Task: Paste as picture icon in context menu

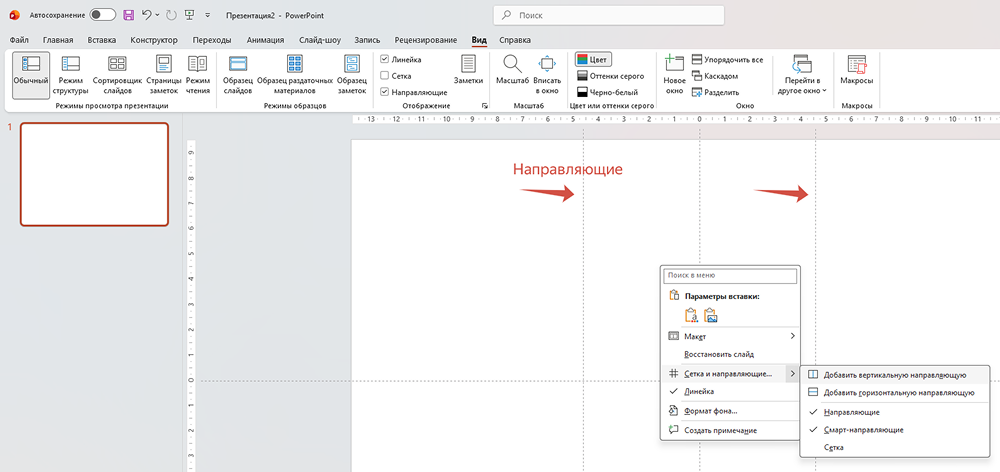Action: 711,315
